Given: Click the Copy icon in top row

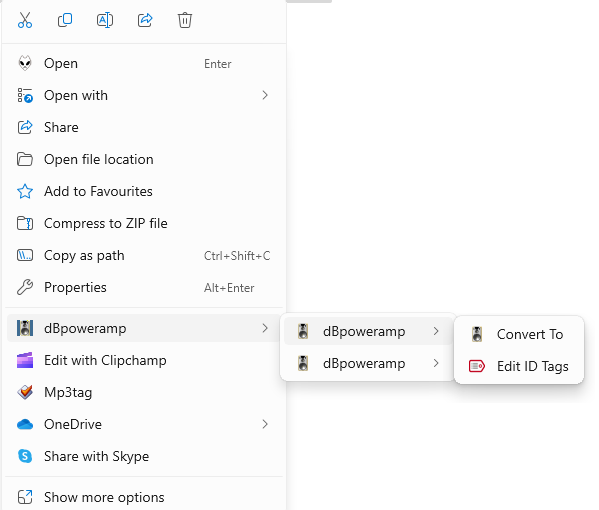Looking at the screenshot, I should [65, 20].
